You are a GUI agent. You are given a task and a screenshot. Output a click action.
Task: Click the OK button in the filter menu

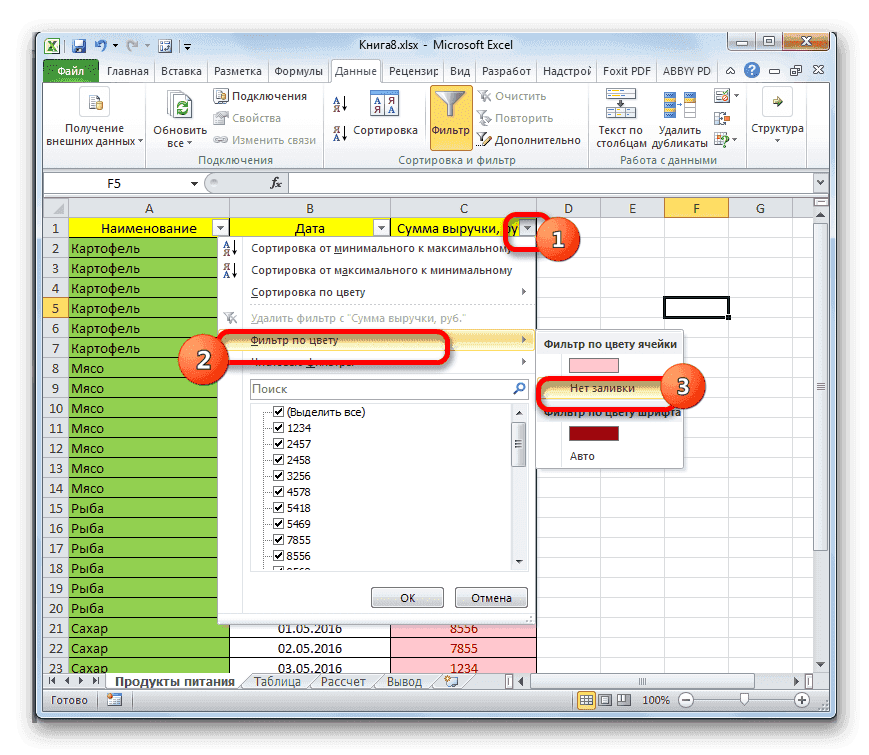pyautogui.click(x=407, y=597)
